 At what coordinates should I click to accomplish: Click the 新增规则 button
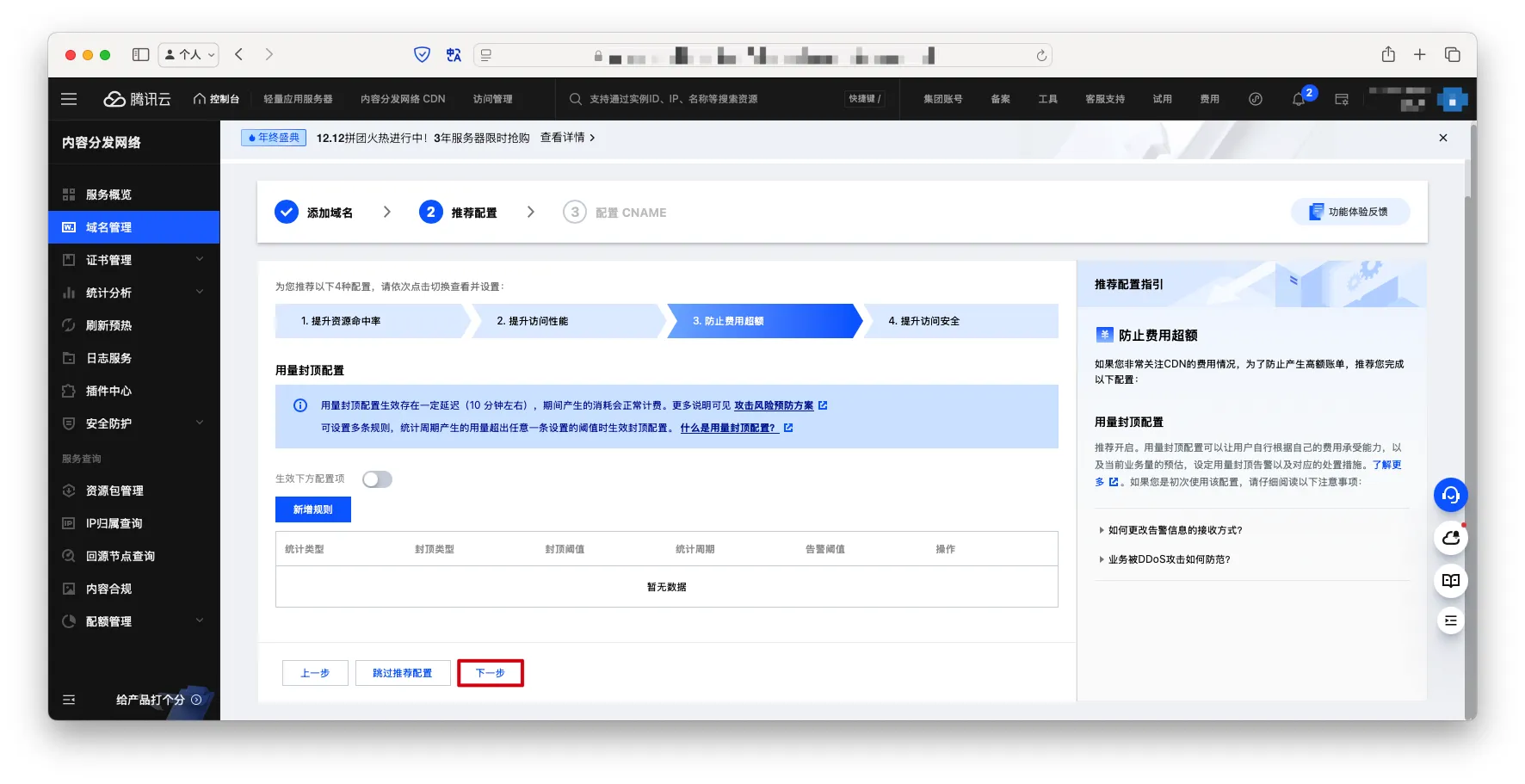[x=312, y=509]
